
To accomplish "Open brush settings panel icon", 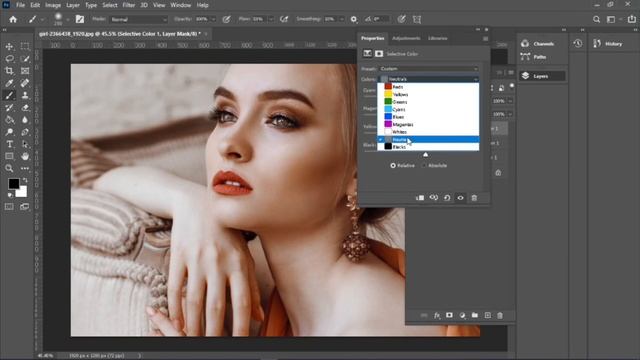I will [80, 19].
